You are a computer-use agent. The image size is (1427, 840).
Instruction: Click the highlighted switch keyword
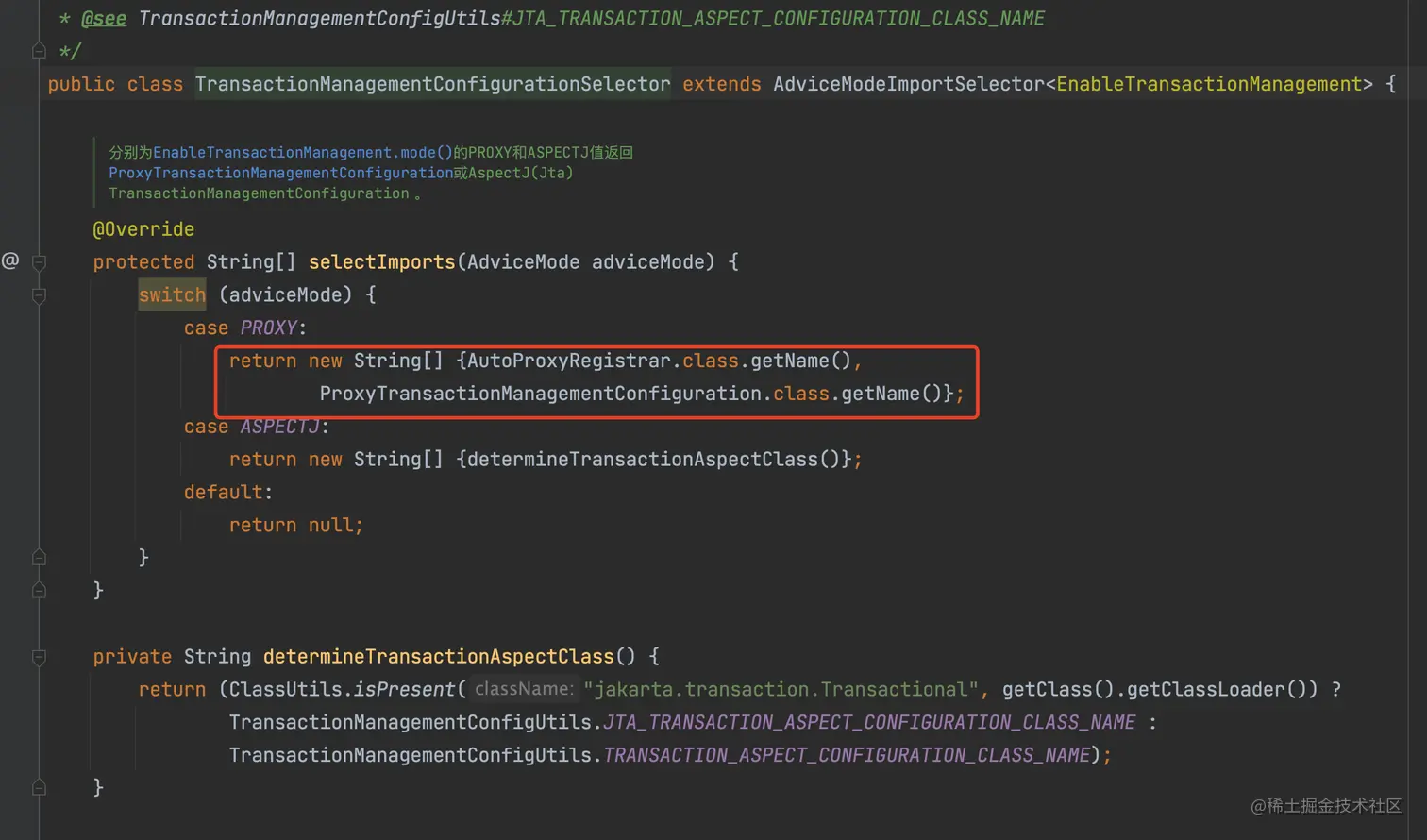pos(172,294)
